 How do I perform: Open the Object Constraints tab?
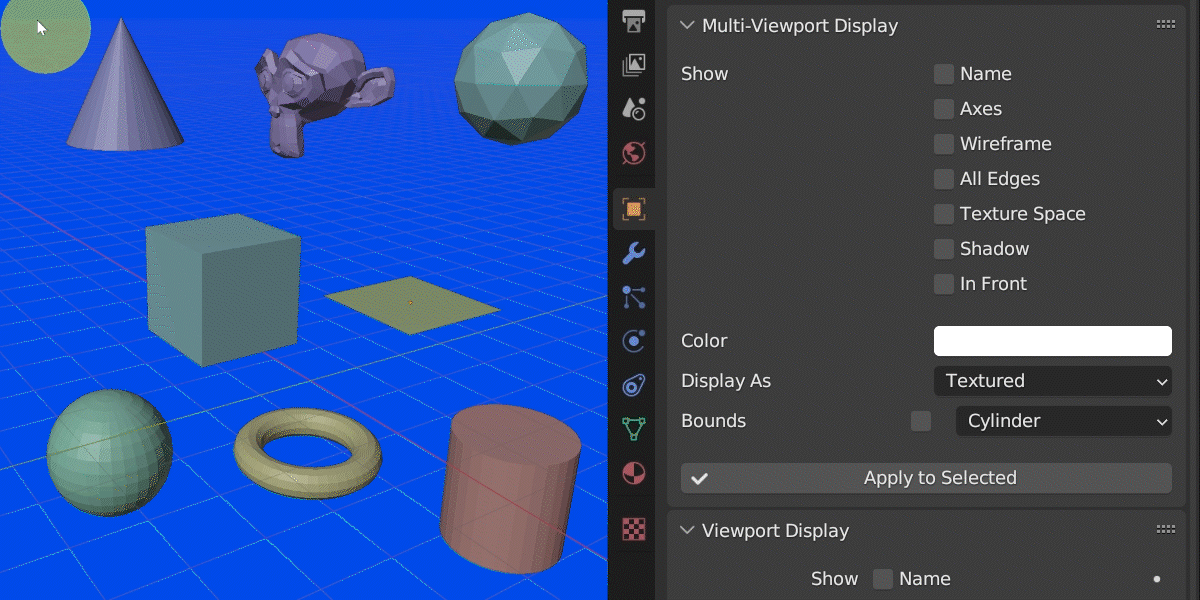point(633,385)
